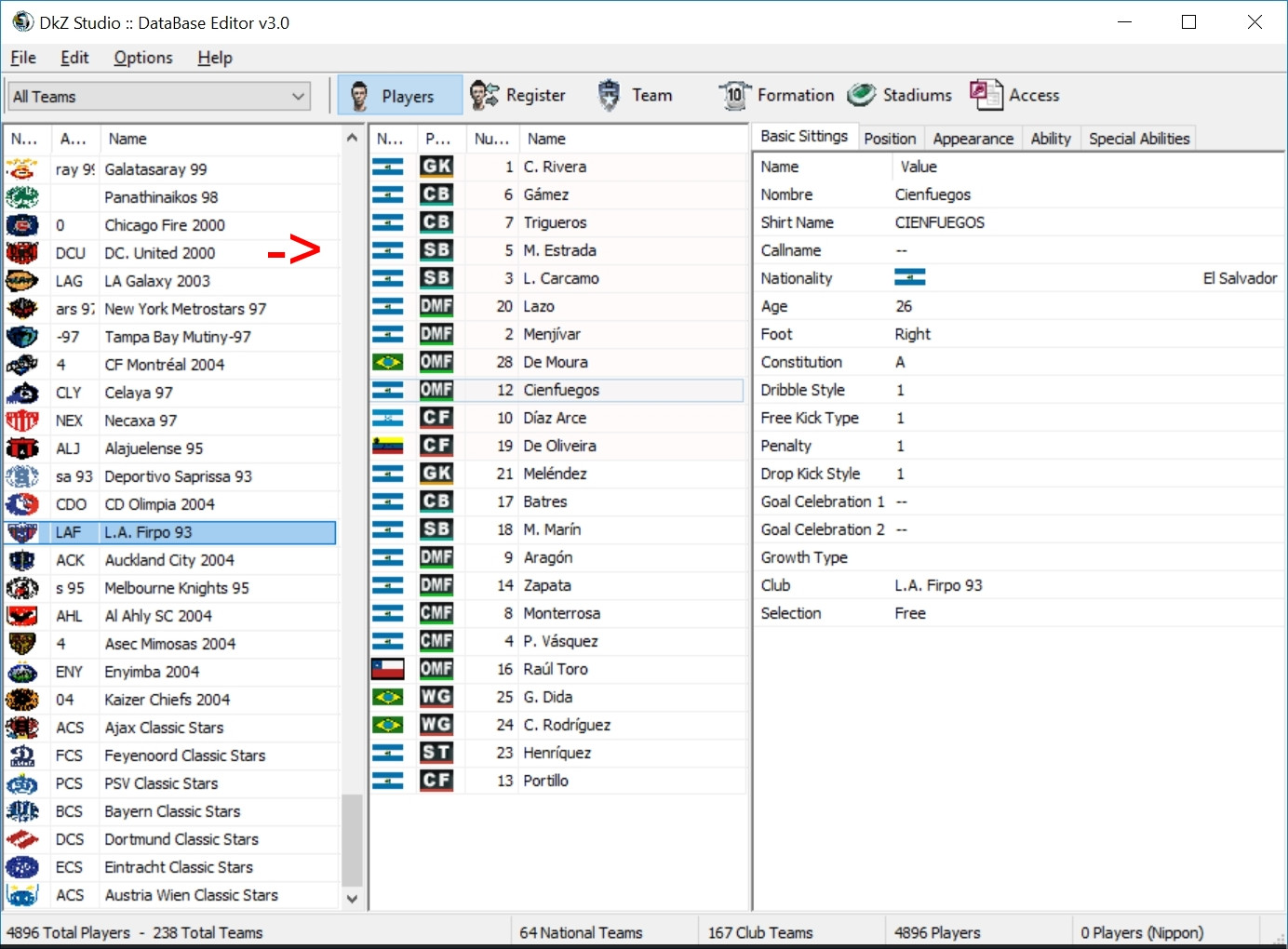Select the team L.A. Firpo 93
Image resolution: width=1288 pixels, height=949 pixels.
[x=170, y=532]
